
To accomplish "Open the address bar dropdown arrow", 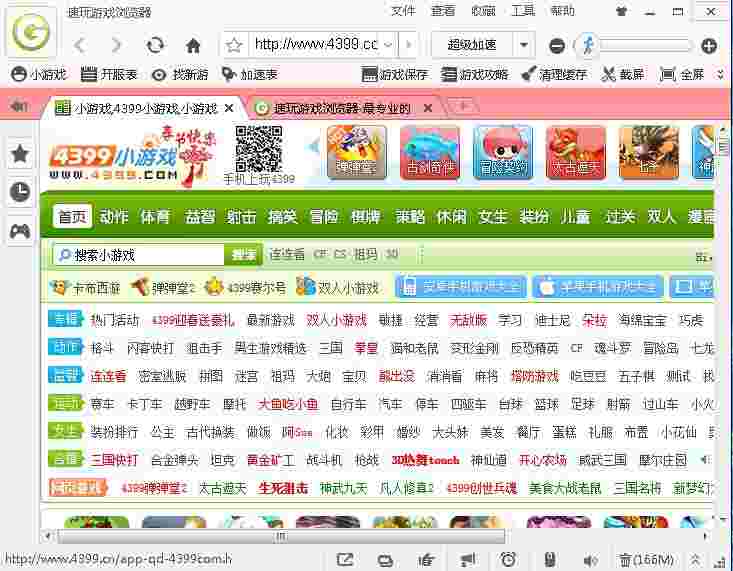I will pos(407,45).
